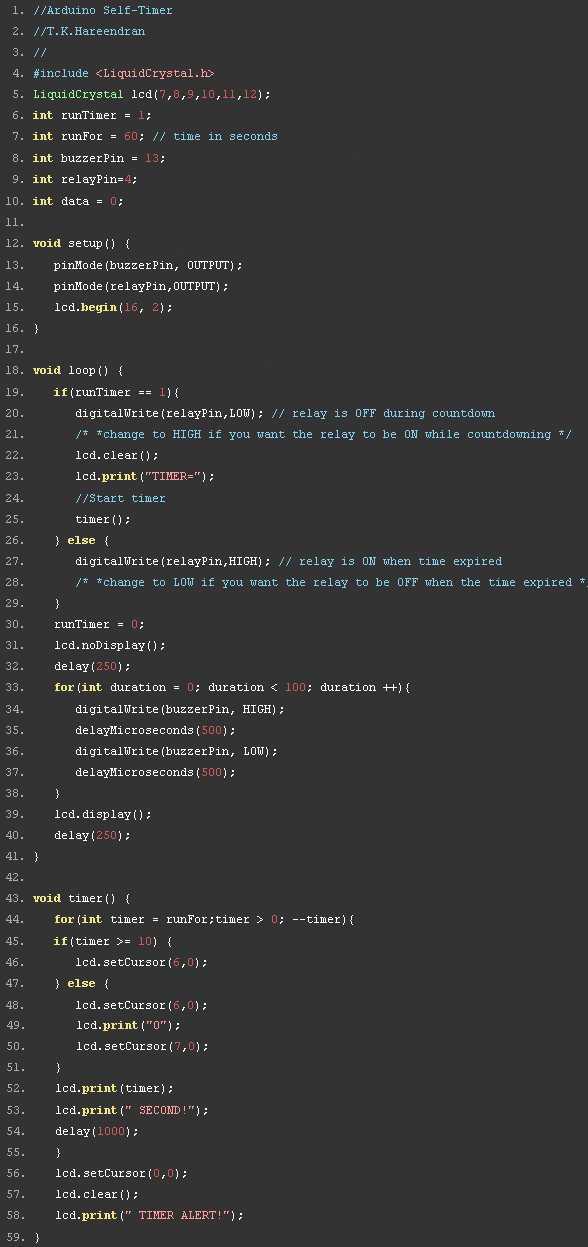Viewport: 588px width, 1247px height.
Task: Click the #include LiquidCrystal.h line
Action: click(x=123, y=73)
